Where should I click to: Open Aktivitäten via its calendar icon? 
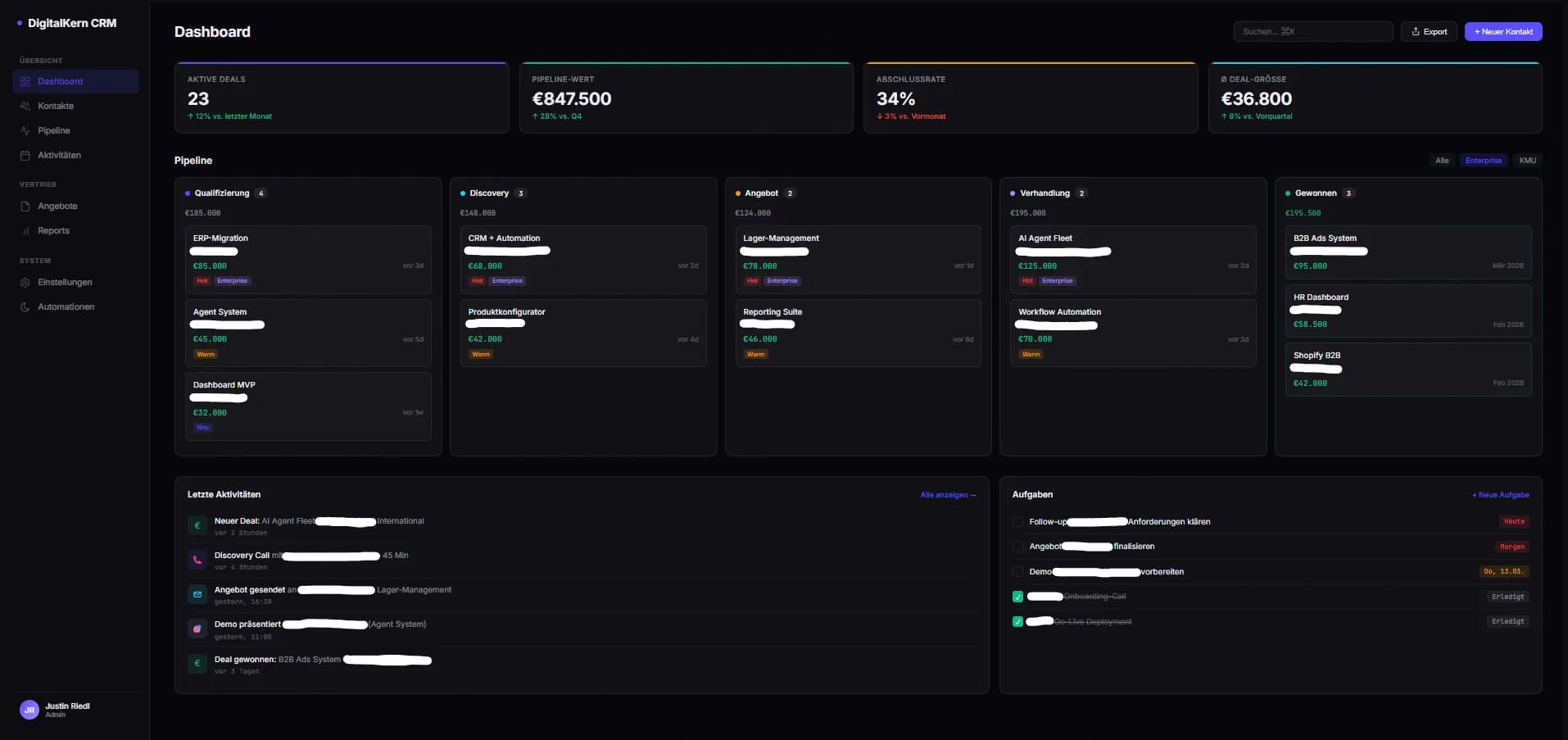click(x=26, y=155)
